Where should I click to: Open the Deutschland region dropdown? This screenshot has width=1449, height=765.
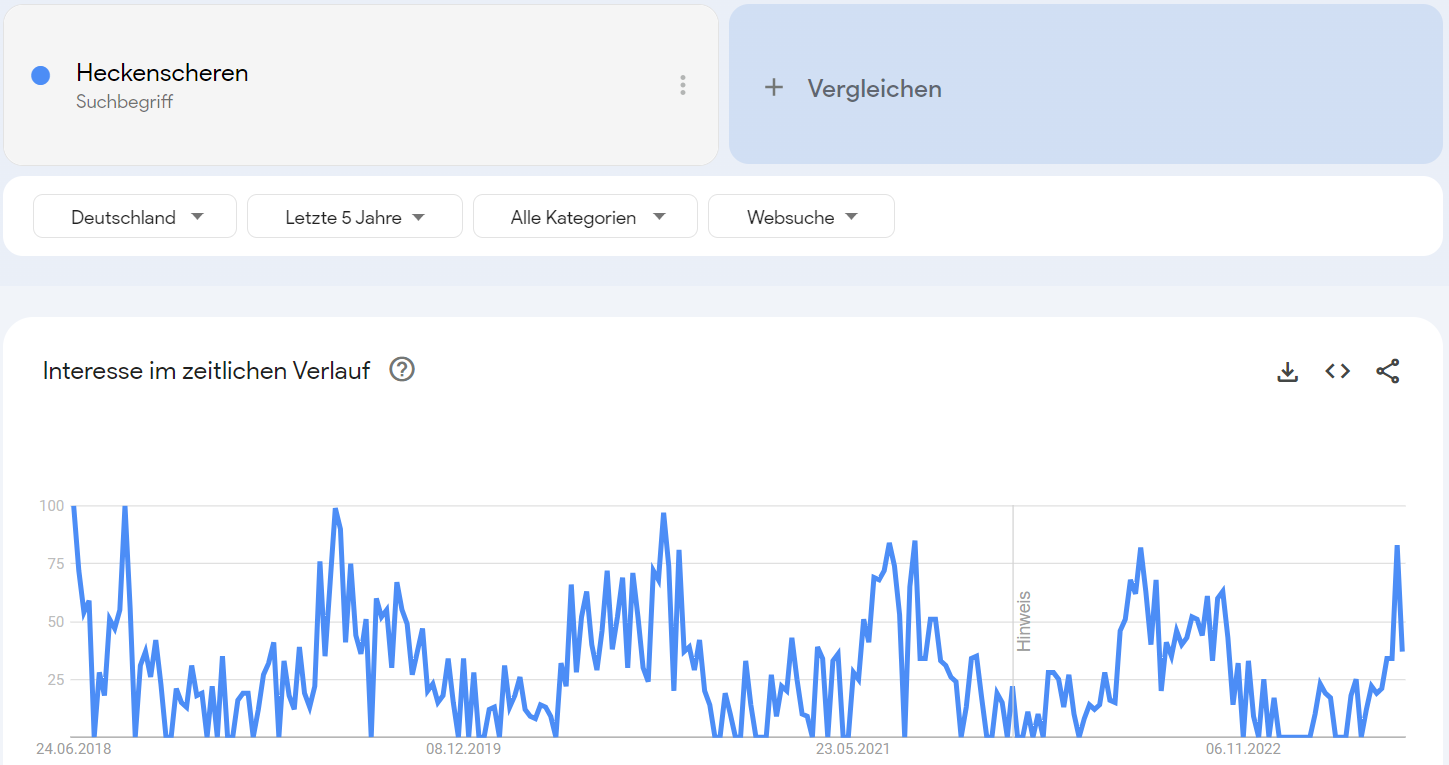134,216
